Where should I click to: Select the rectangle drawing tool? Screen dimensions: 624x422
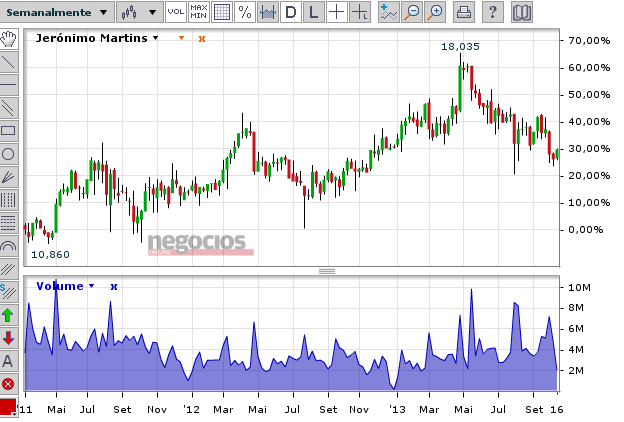point(8,131)
